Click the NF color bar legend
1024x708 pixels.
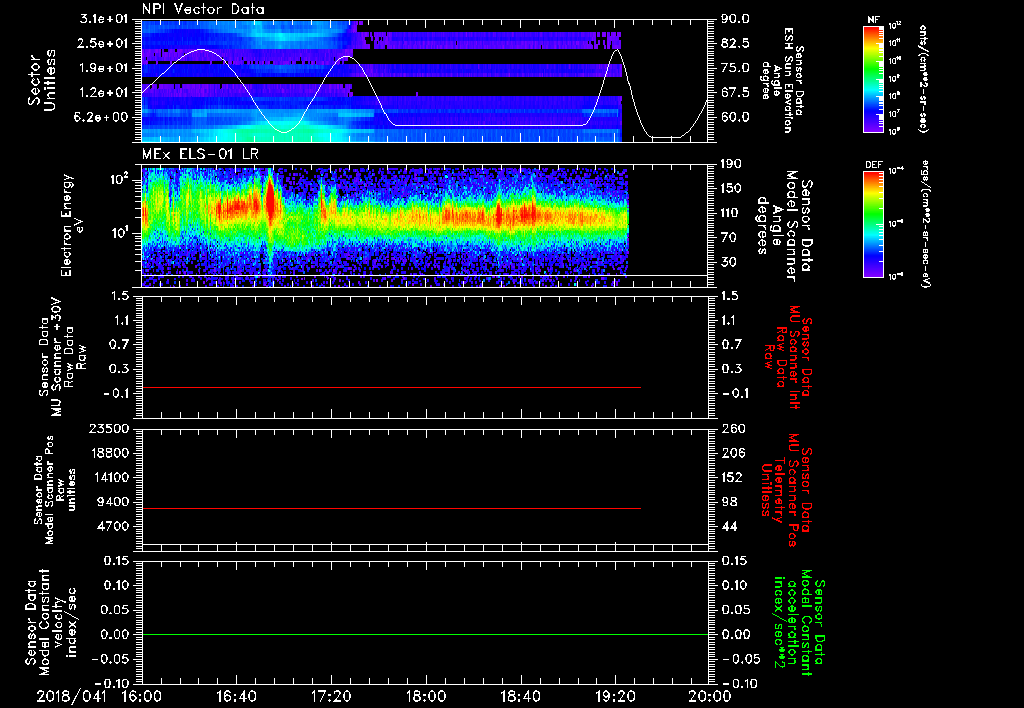[873, 78]
